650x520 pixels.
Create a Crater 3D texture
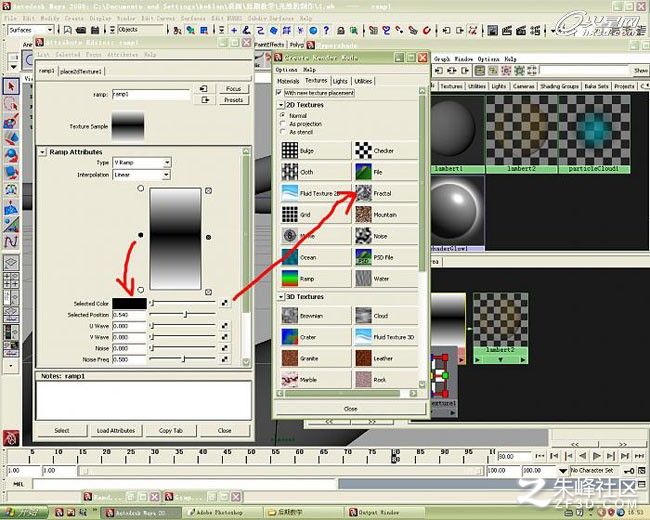pos(315,337)
